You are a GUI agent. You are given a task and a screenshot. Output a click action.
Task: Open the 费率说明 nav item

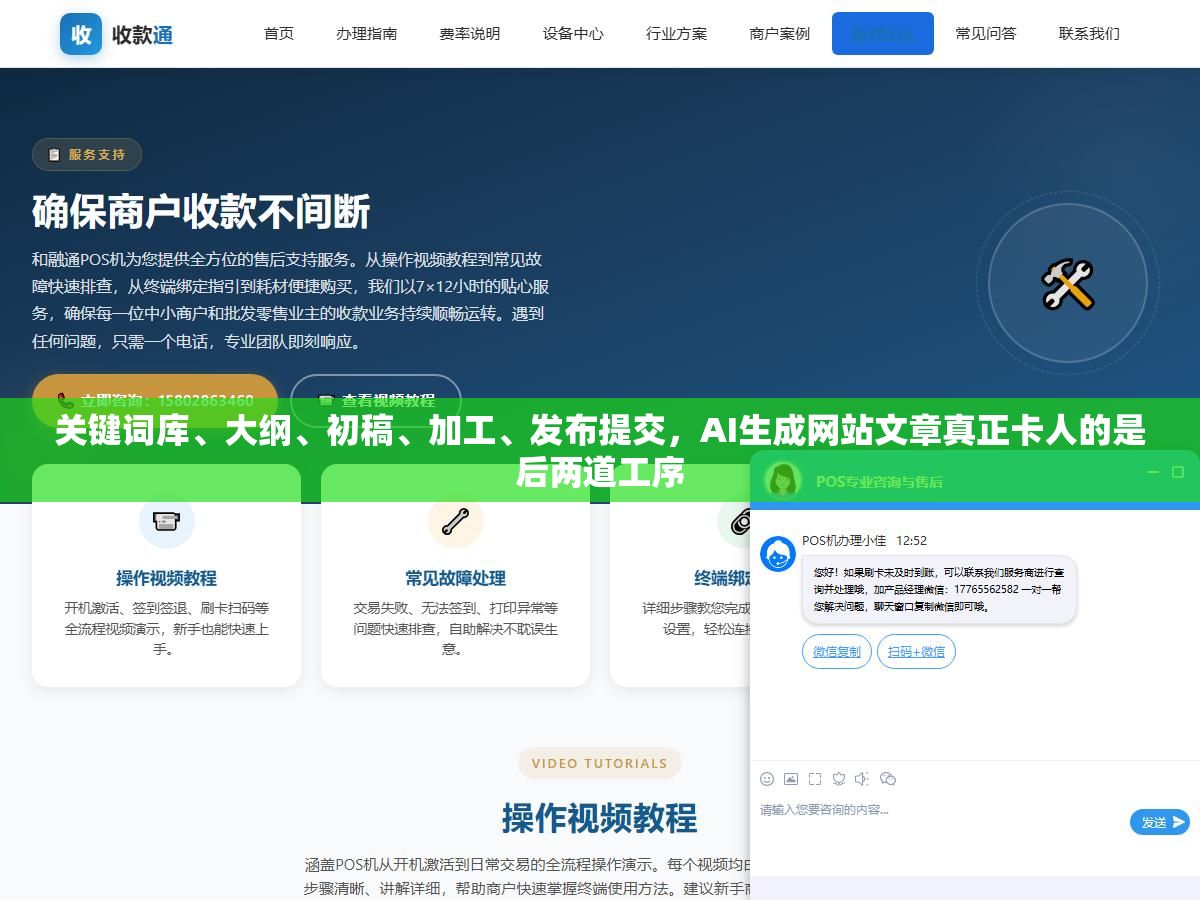[x=470, y=33]
